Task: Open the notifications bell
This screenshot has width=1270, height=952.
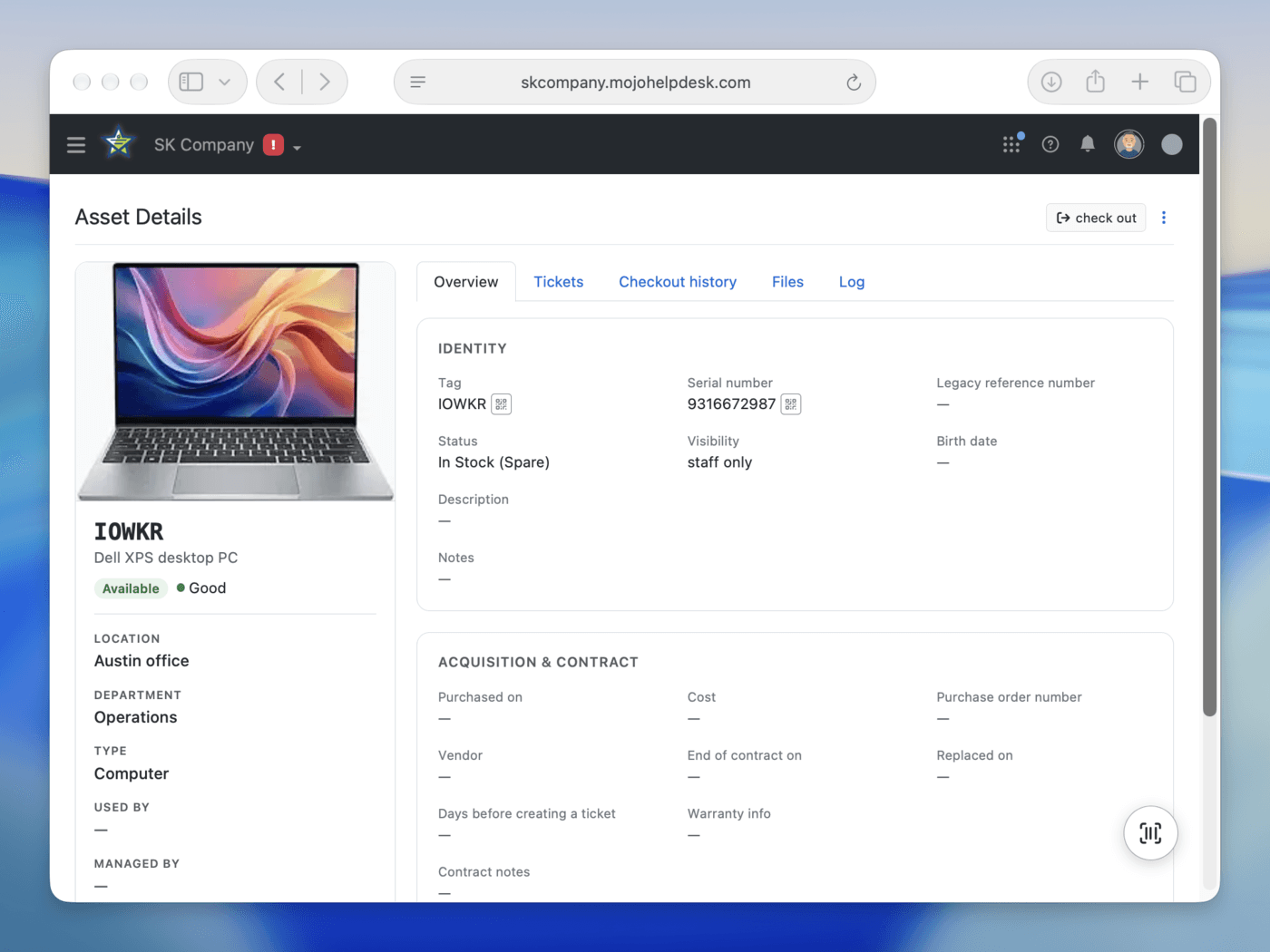Action: (x=1088, y=144)
